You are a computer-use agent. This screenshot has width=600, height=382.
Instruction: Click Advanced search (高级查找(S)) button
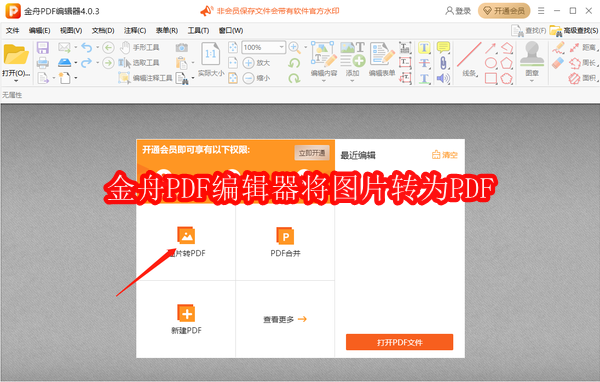(574, 31)
